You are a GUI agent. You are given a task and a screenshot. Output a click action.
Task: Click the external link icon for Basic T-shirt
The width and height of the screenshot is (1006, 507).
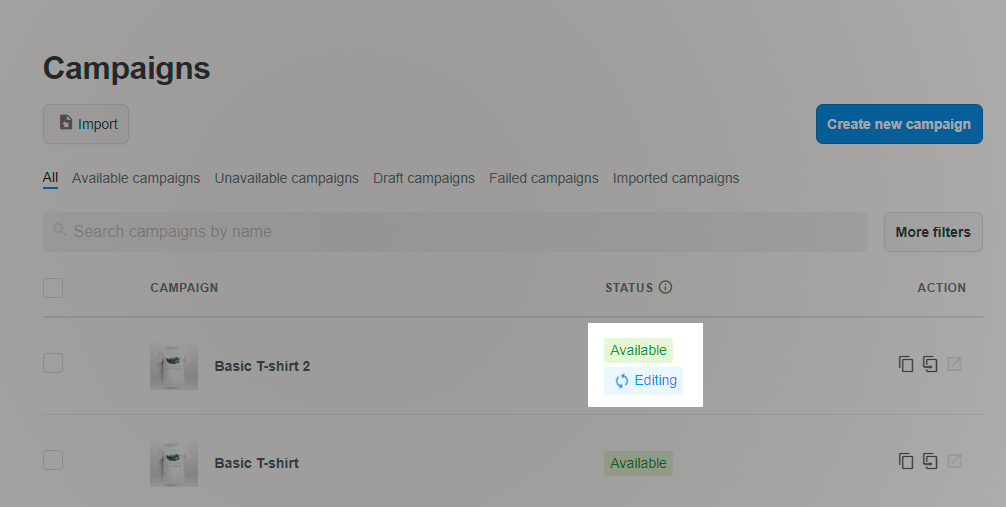[x=955, y=461]
